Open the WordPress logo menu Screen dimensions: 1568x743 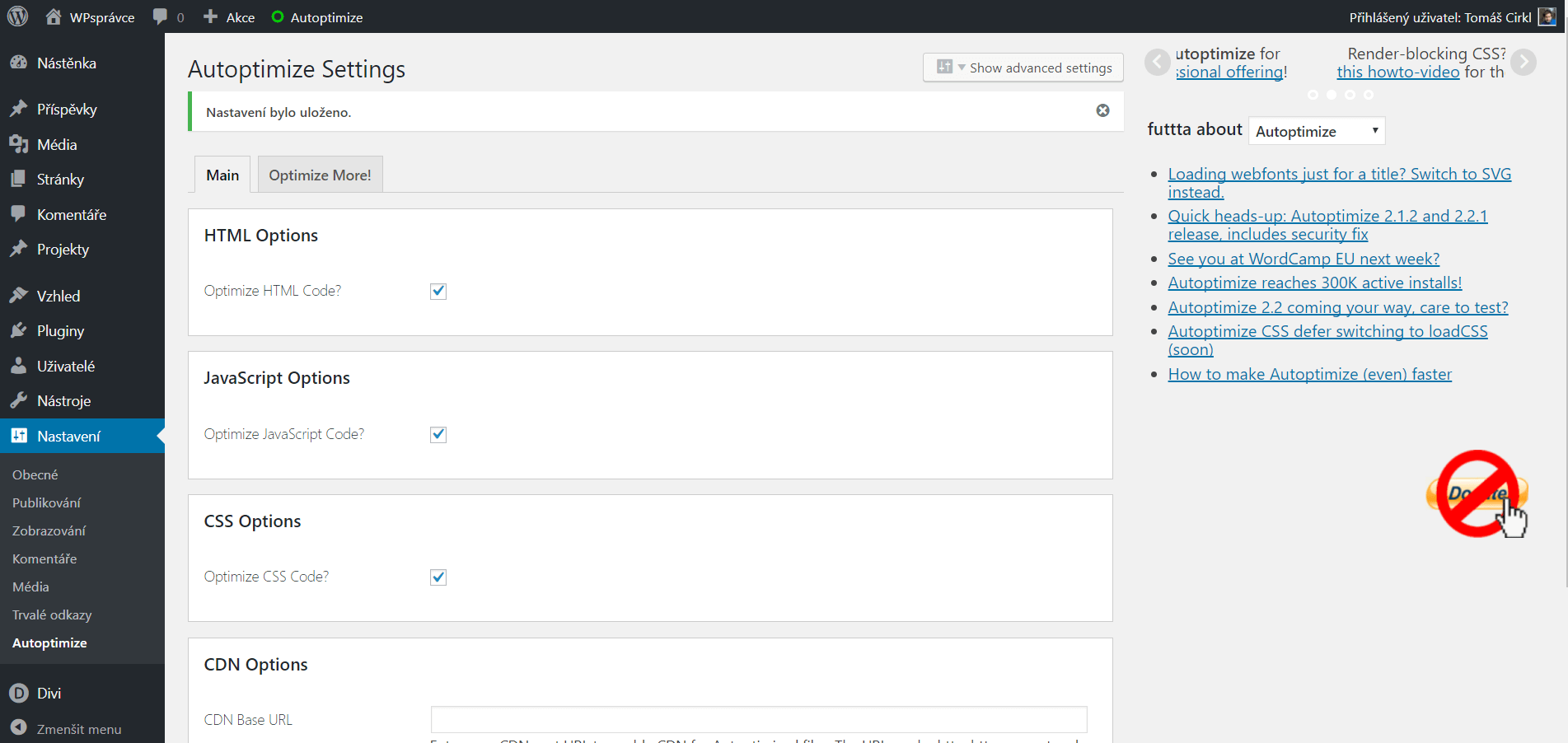[x=17, y=16]
